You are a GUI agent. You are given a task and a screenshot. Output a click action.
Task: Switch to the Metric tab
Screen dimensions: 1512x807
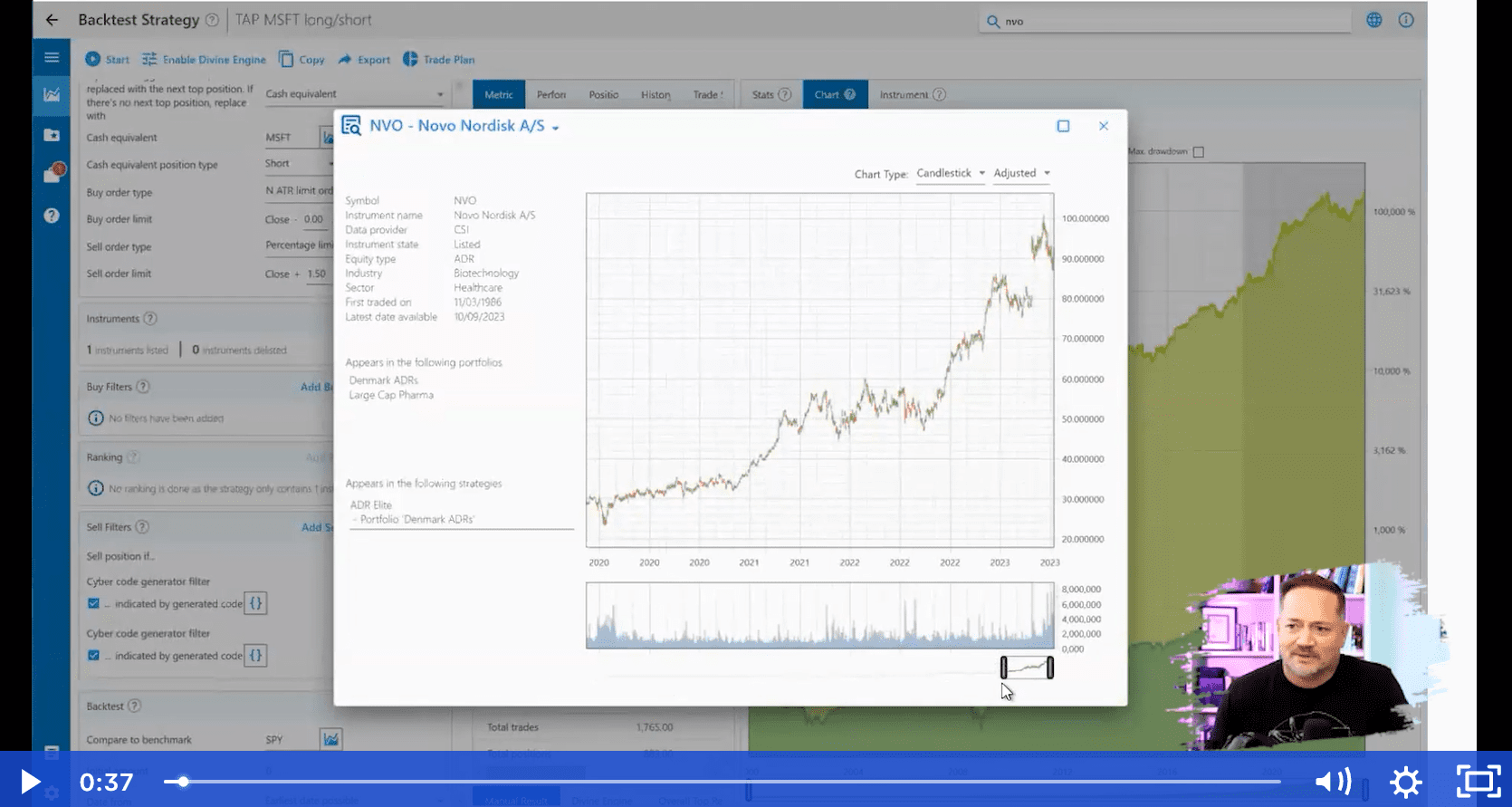tap(498, 94)
